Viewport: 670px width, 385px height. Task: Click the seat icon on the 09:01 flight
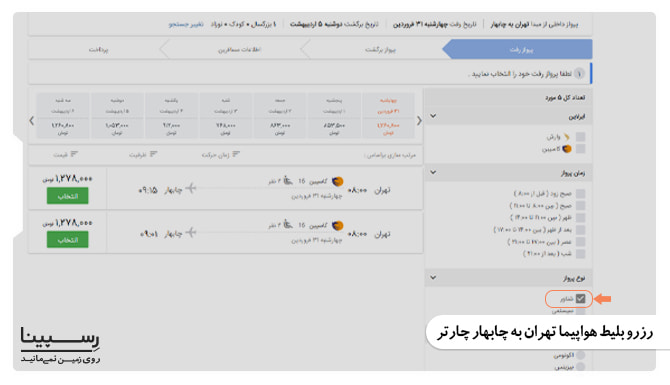(288, 225)
